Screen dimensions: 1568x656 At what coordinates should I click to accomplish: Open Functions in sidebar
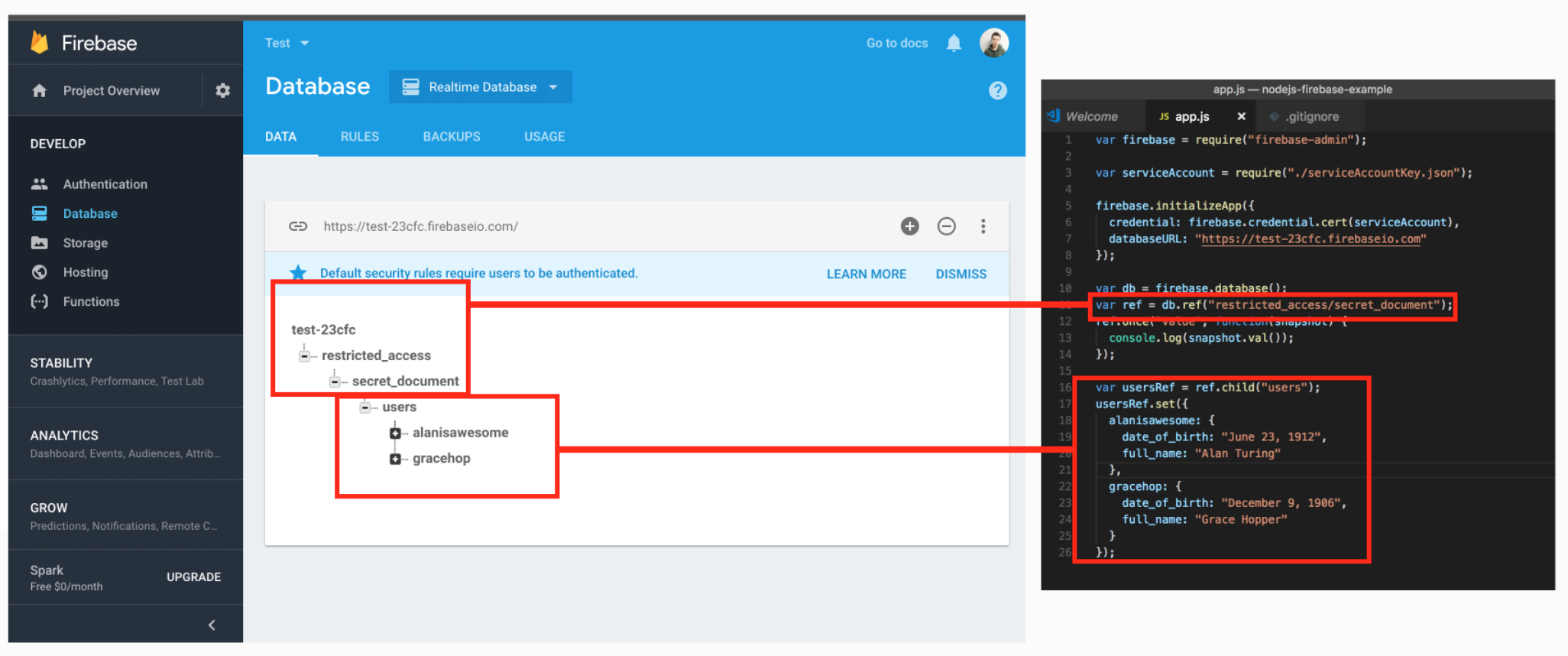[91, 301]
